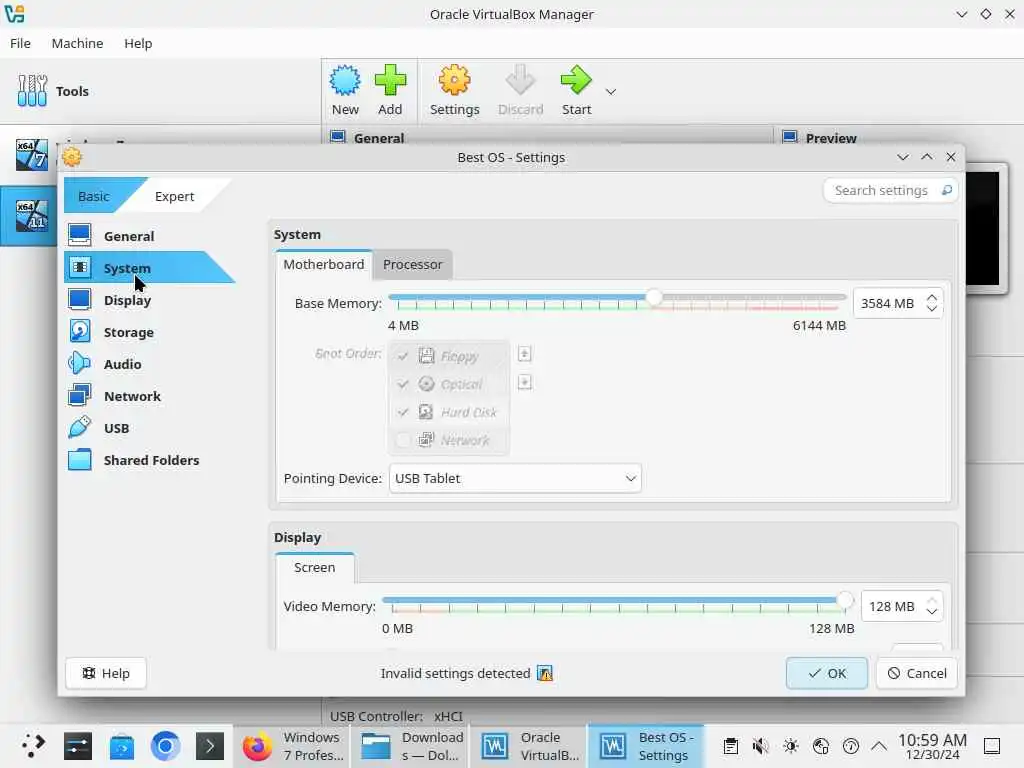Click the clipboard icon in the system tray
Image resolution: width=1024 pixels, height=768 pixels.
(731, 746)
